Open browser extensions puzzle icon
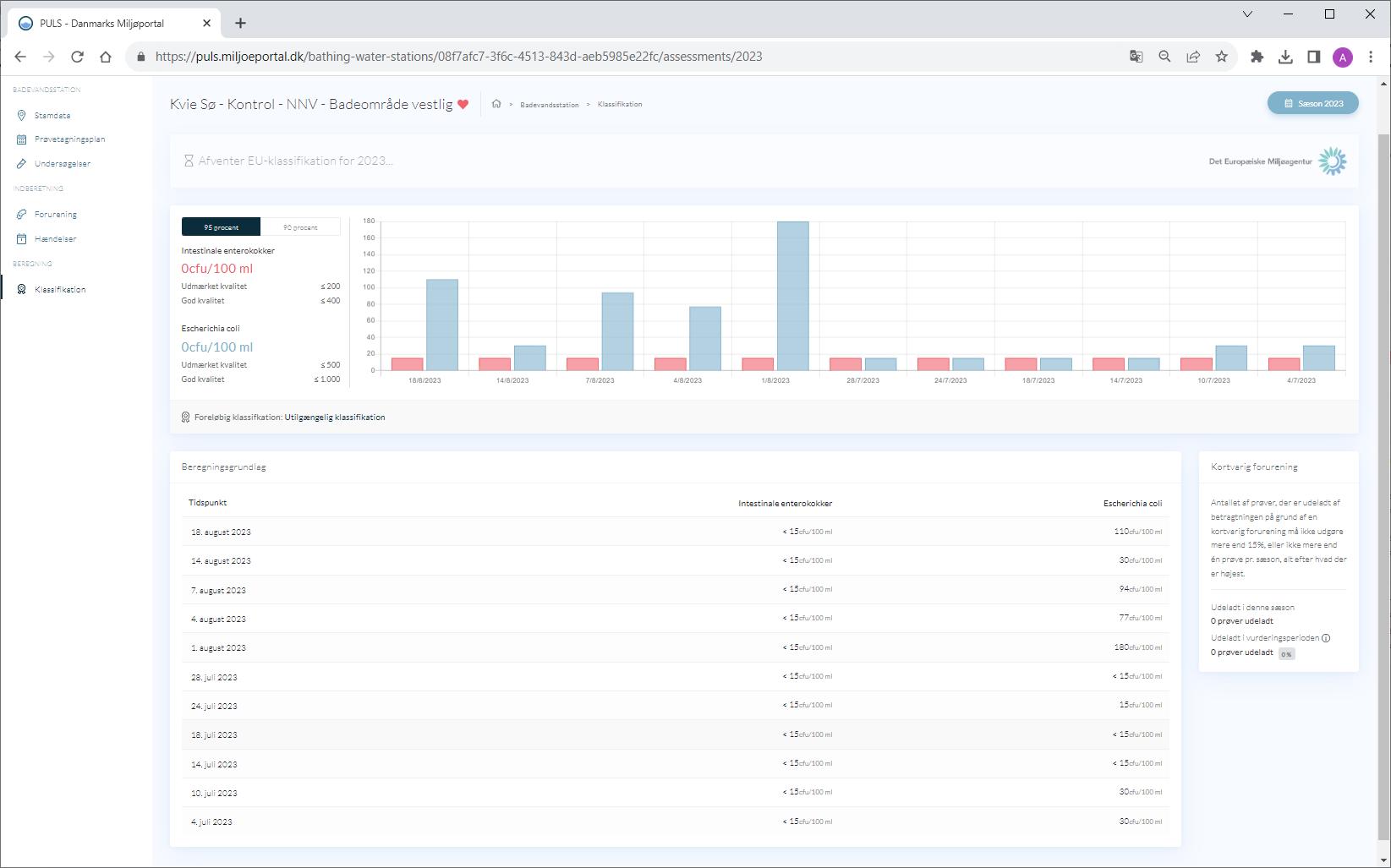The height and width of the screenshot is (868, 1391). 1257,57
